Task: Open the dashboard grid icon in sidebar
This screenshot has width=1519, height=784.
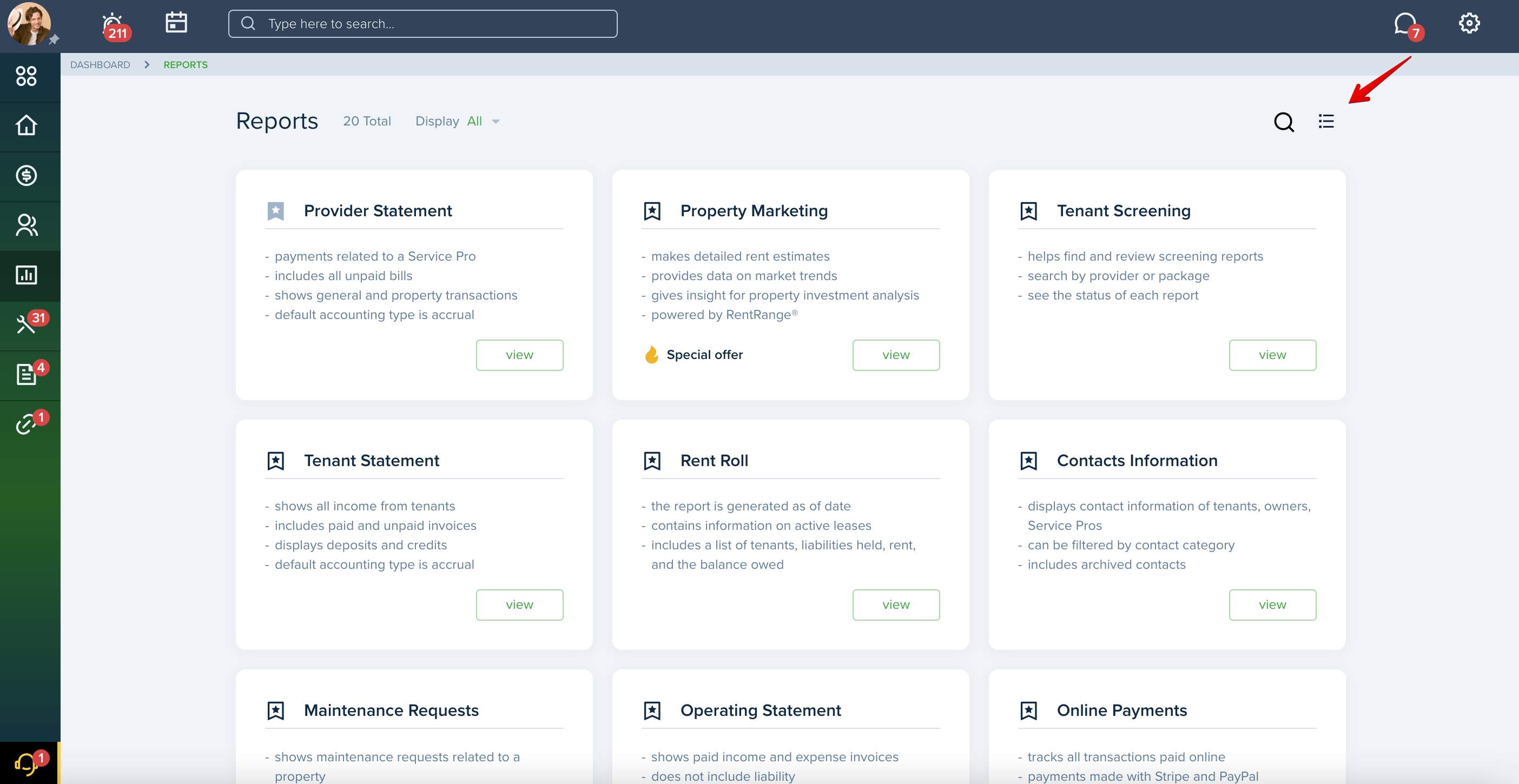Action: 26,76
